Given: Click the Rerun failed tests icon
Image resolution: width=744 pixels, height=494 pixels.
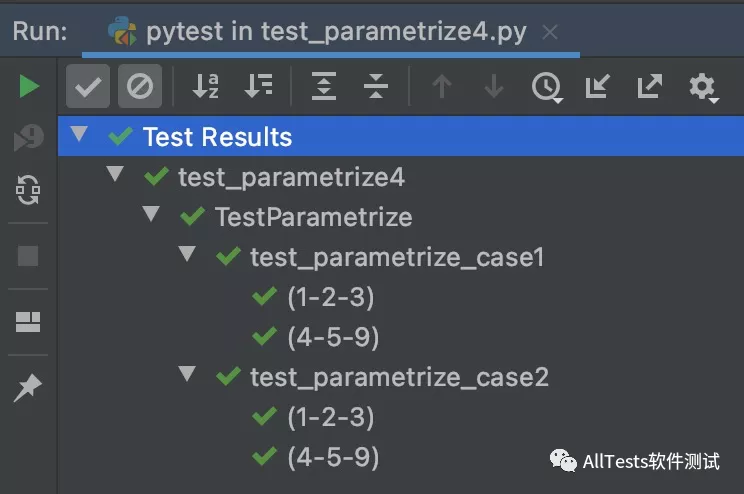Looking at the screenshot, I should [x=29, y=138].
